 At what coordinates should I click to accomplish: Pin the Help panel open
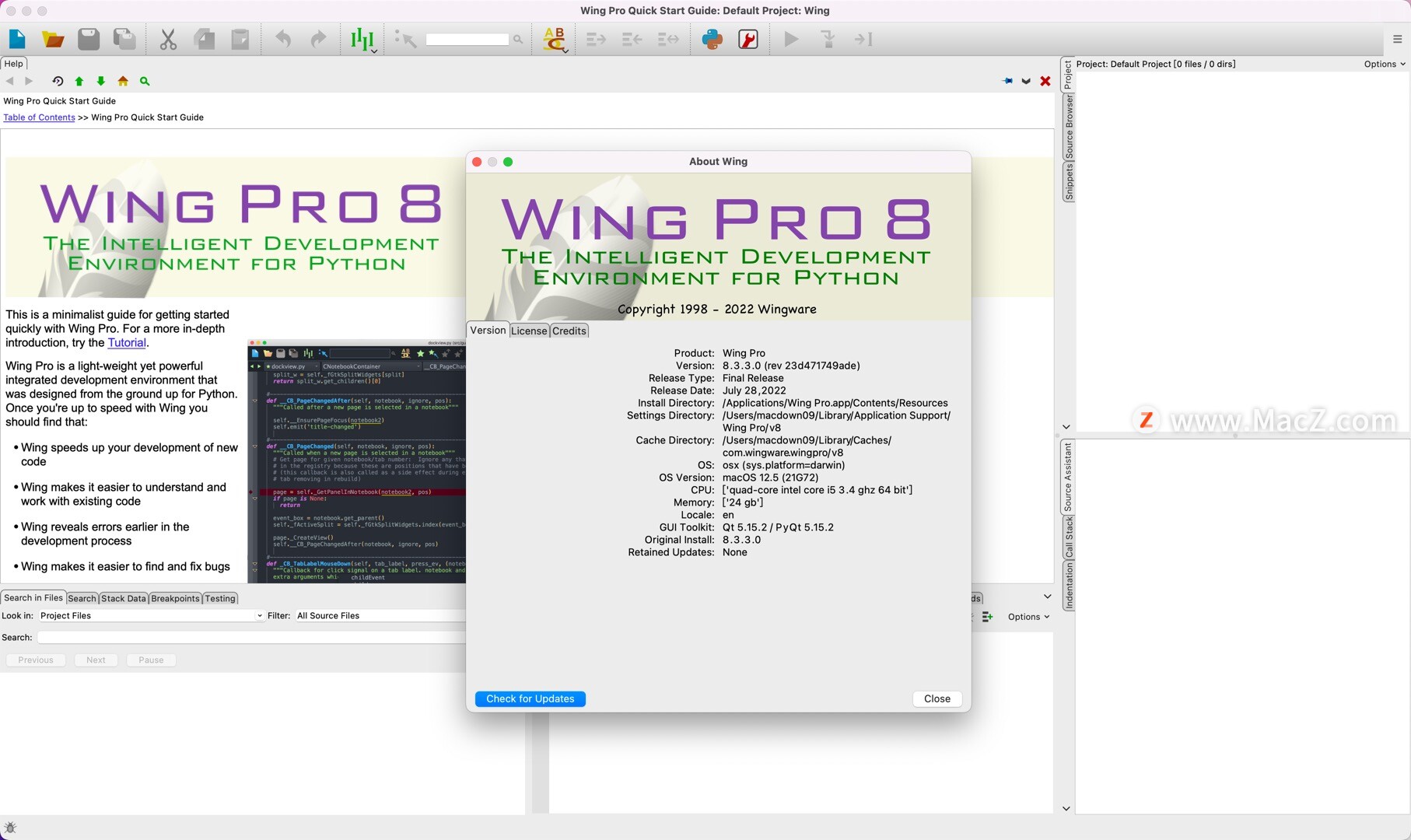click(1007, 81)
